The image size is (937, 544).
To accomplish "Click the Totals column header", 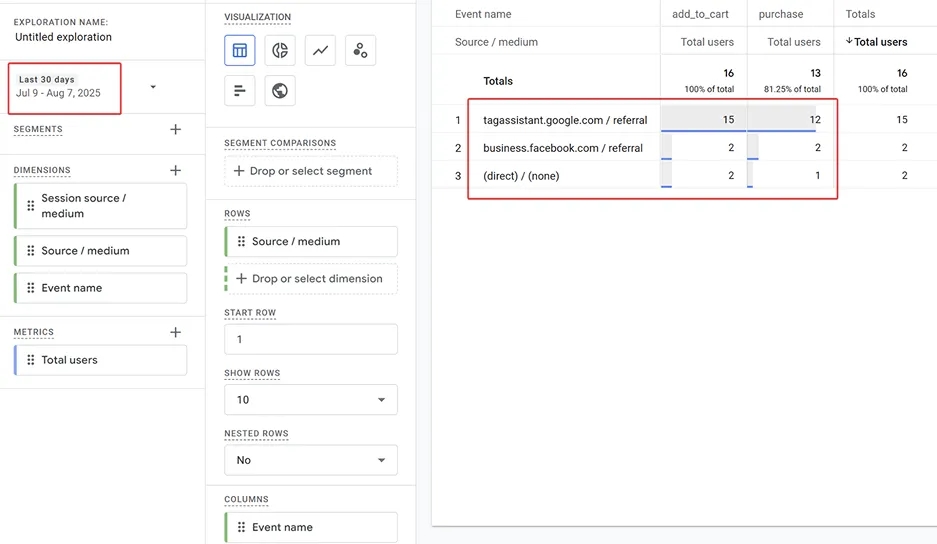I will point(860,14).
